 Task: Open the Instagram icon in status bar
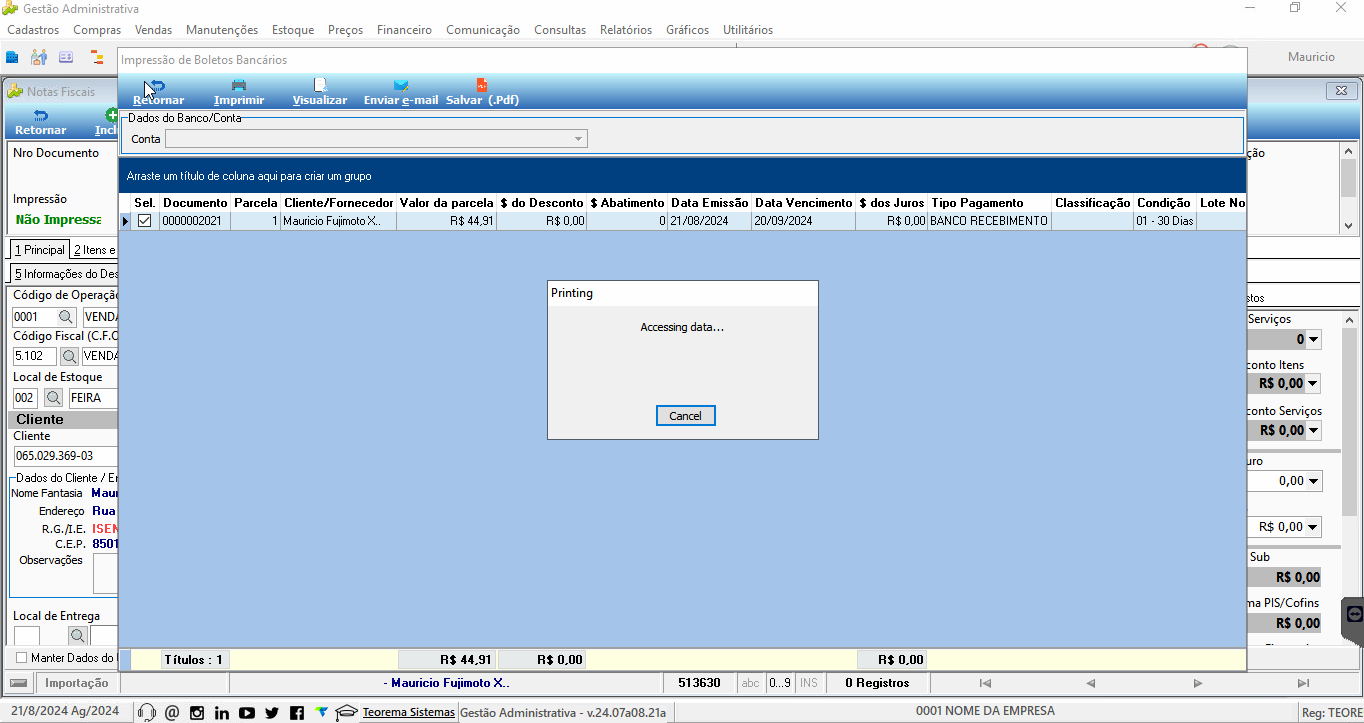pos(197,712)
